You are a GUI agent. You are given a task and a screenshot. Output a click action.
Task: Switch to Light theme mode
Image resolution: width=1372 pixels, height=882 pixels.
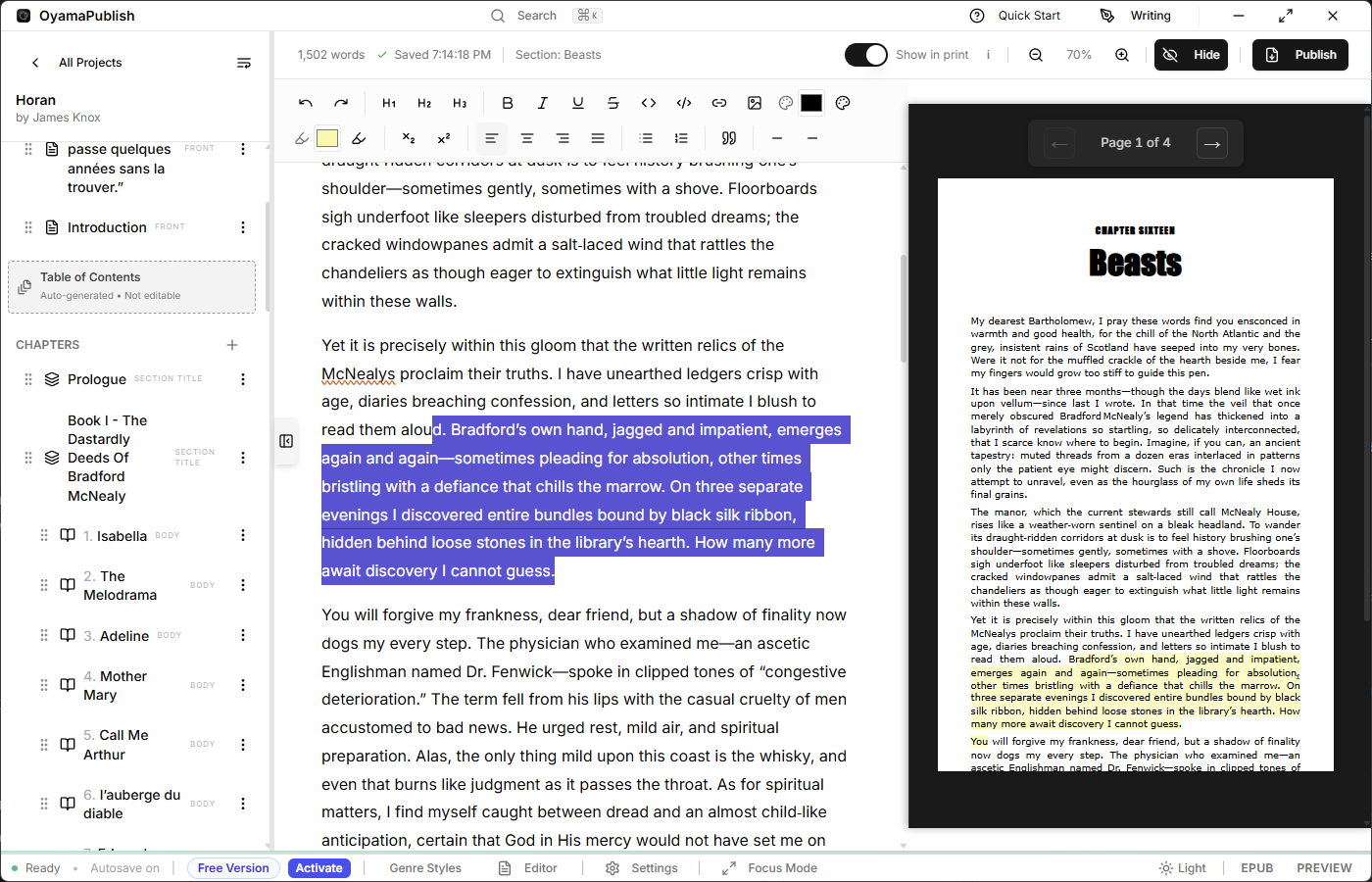[1182, 868]
